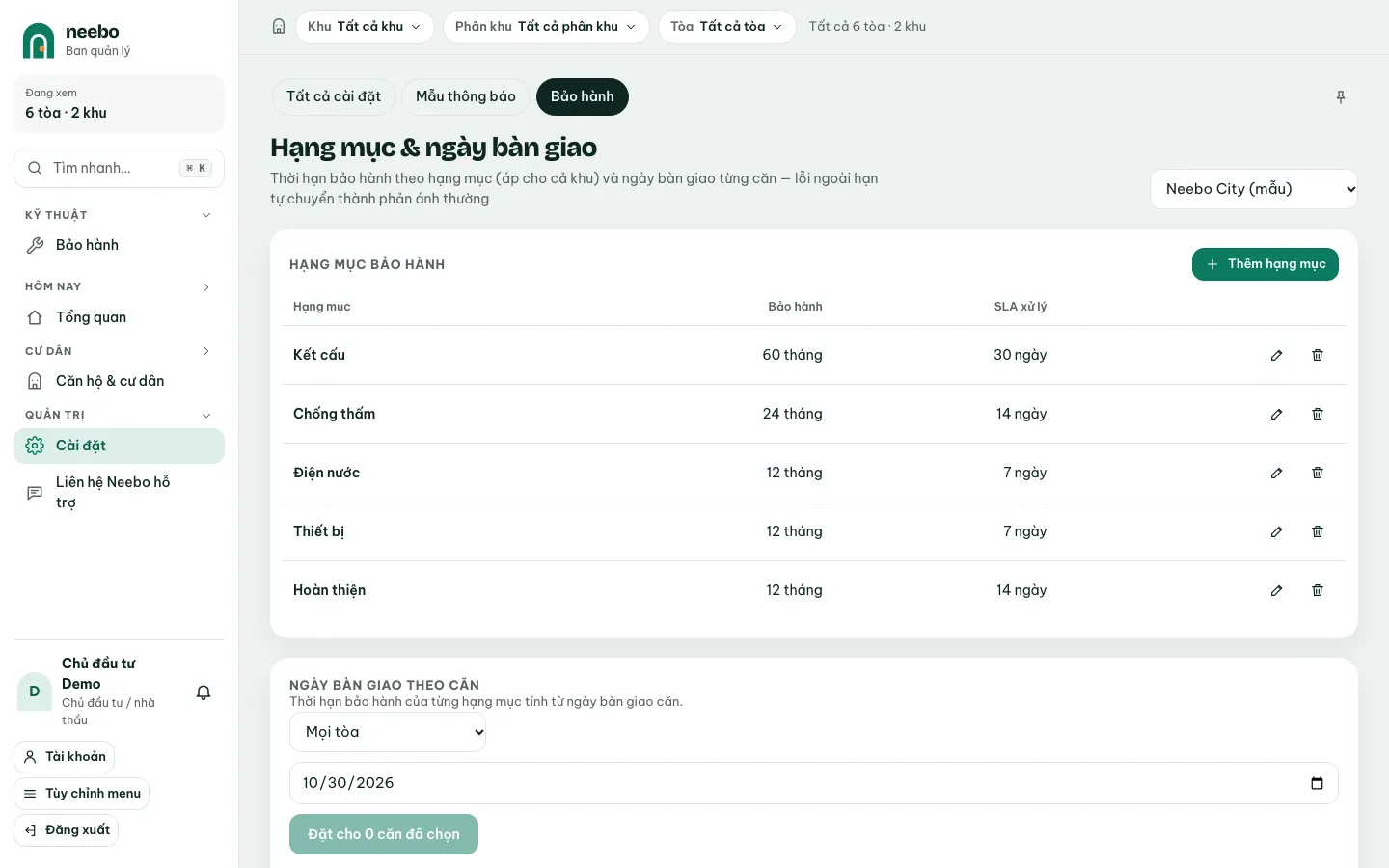The width and height of the screenshot is (1389, 868).
Task: Click Tùy chỉnh menu button
Action: pyautogui.click(x=82, y=794)
